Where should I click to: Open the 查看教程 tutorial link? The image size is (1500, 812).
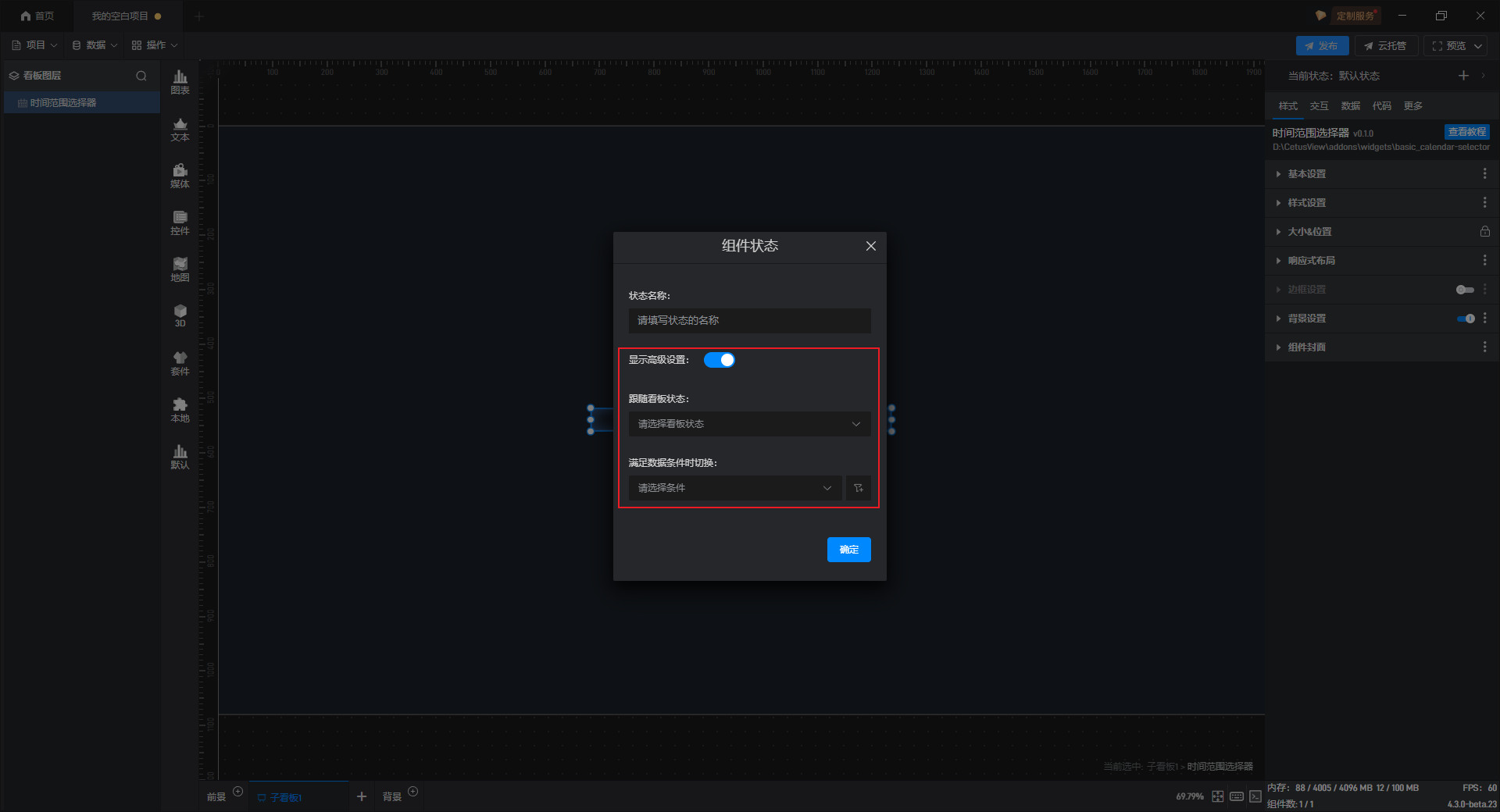[1466, 132]
